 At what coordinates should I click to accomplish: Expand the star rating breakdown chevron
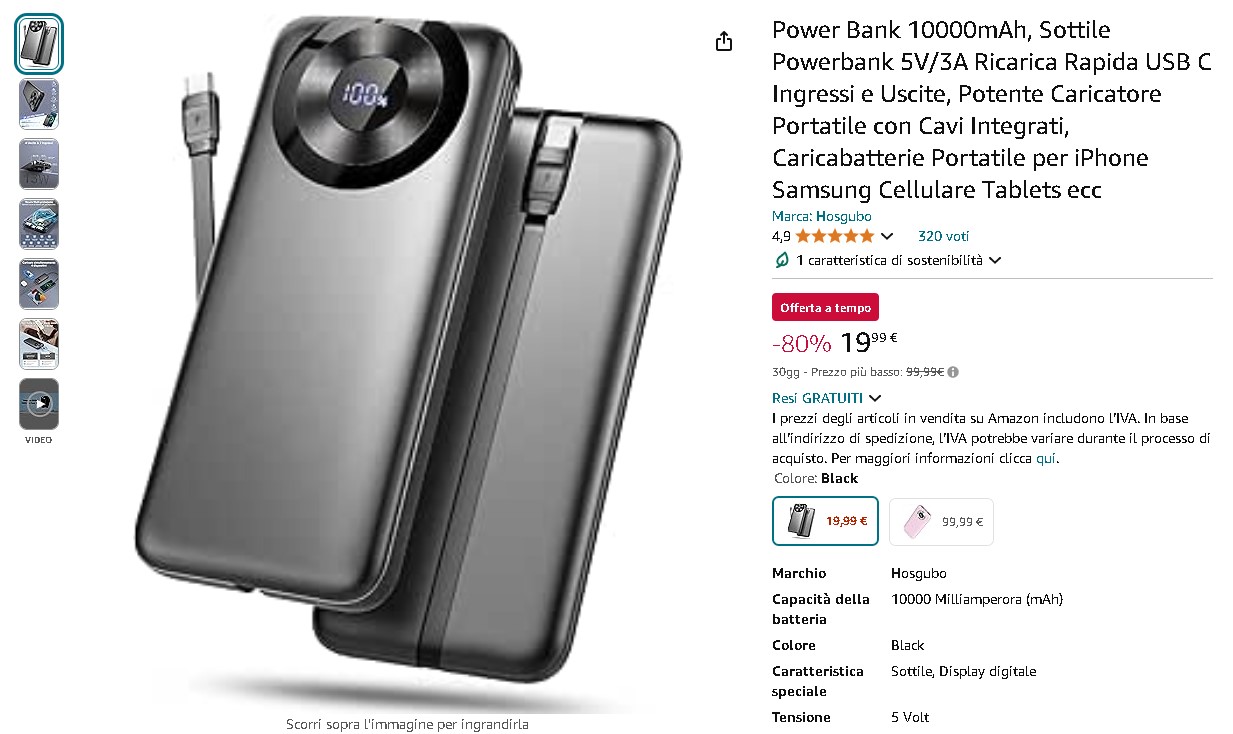tap(886, 237)
